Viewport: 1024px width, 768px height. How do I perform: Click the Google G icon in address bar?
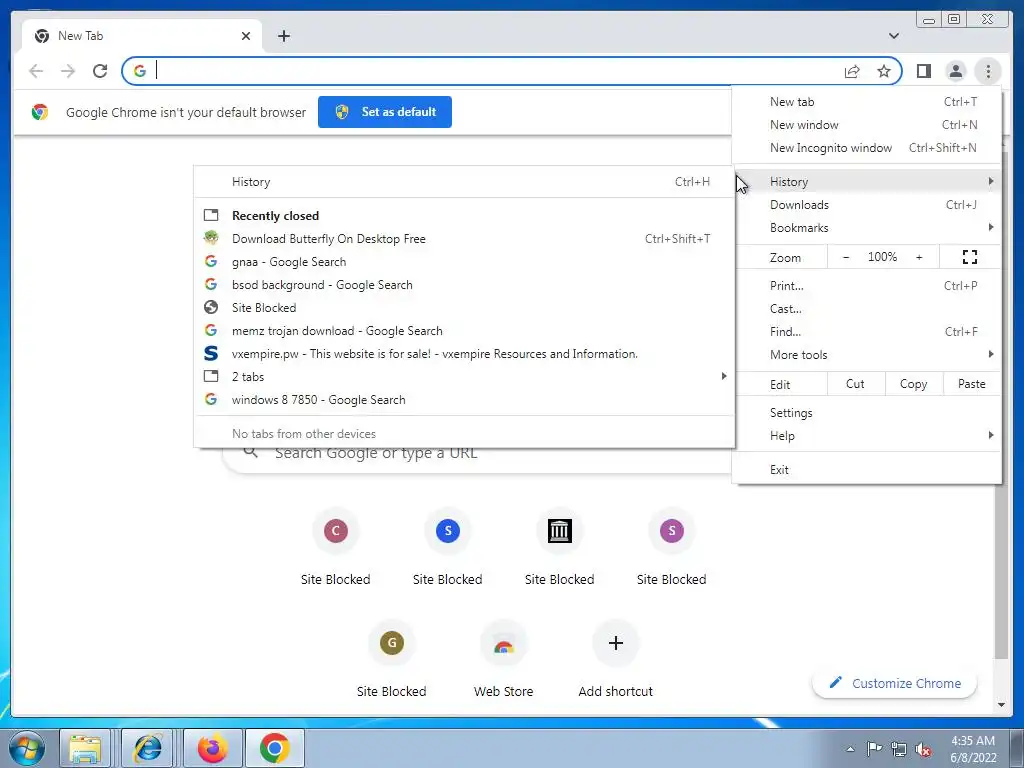[x=140, y=71]
